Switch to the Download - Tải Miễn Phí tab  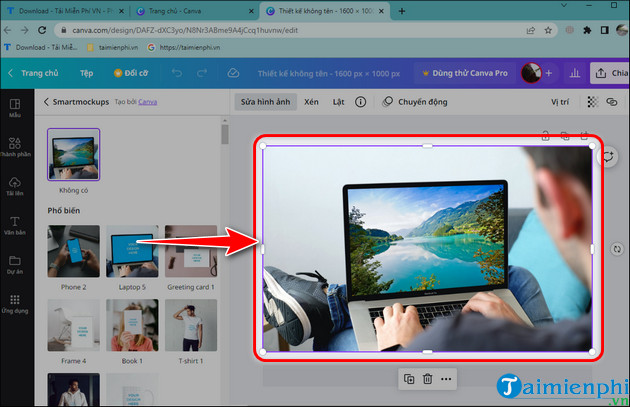click(65, 11)
